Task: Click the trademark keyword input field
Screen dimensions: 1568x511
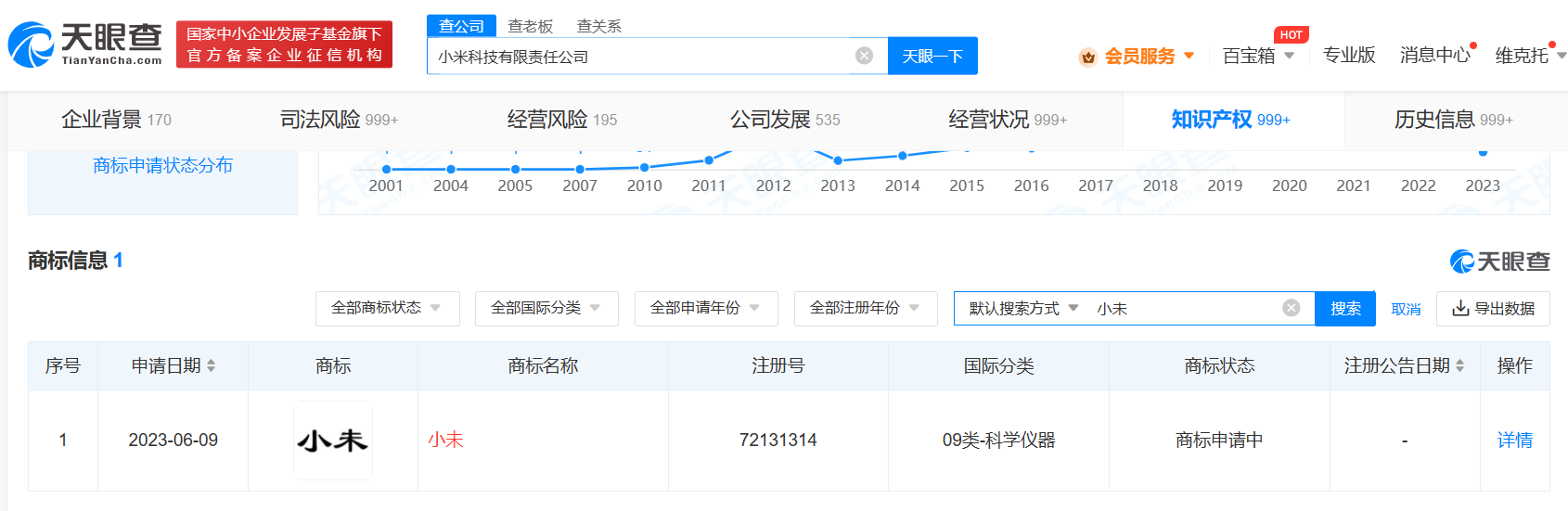Action: pos(1183,308)
